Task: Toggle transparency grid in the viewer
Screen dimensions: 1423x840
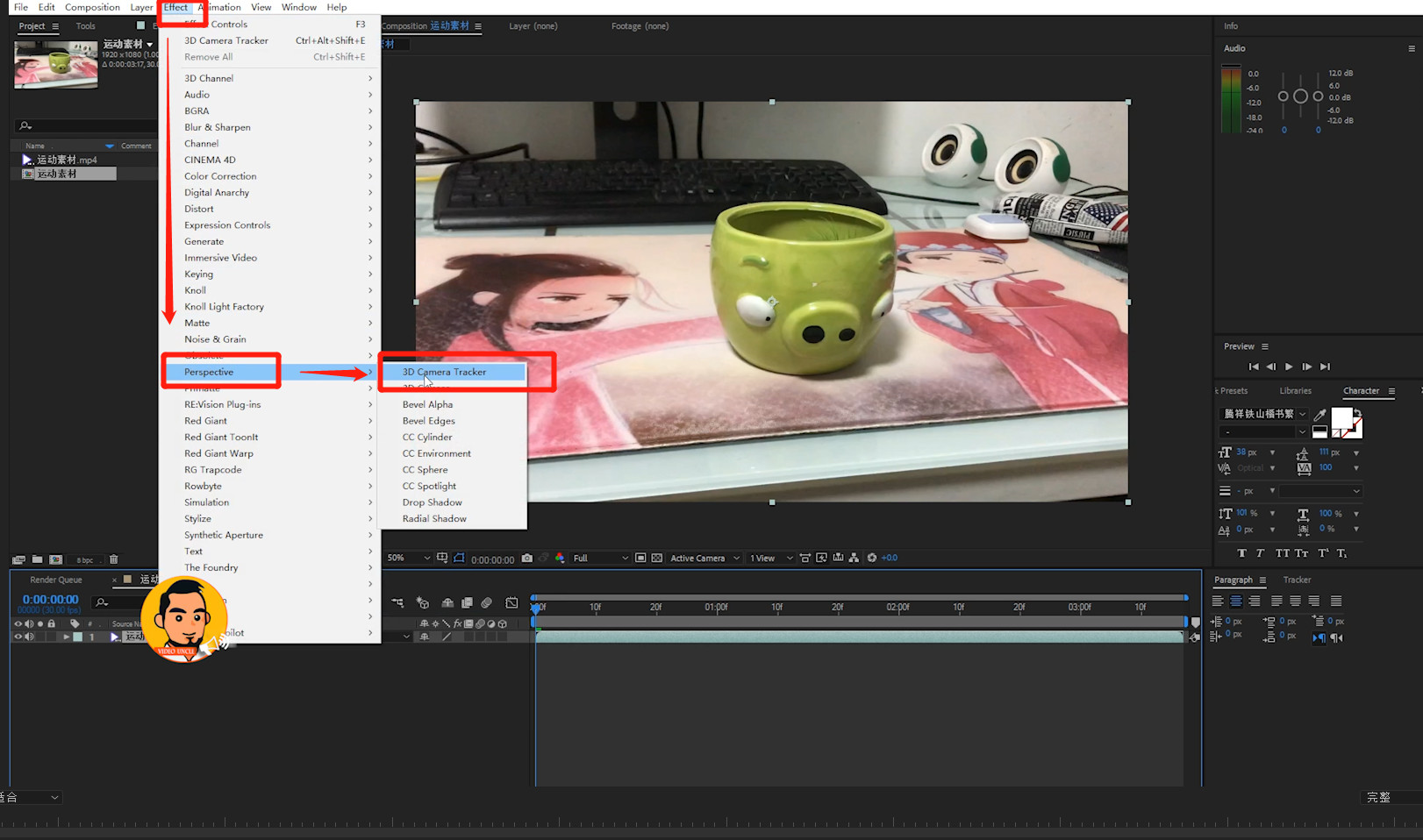Action: (656, 558)
